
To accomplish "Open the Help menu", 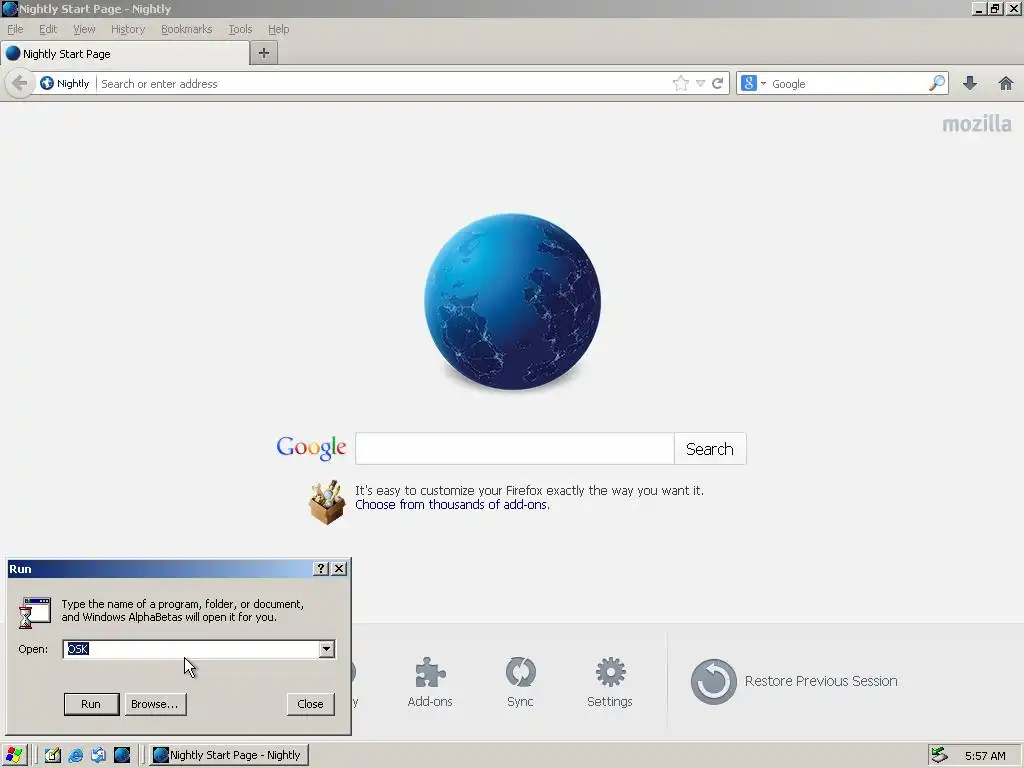I will click(x=279, y=29).
